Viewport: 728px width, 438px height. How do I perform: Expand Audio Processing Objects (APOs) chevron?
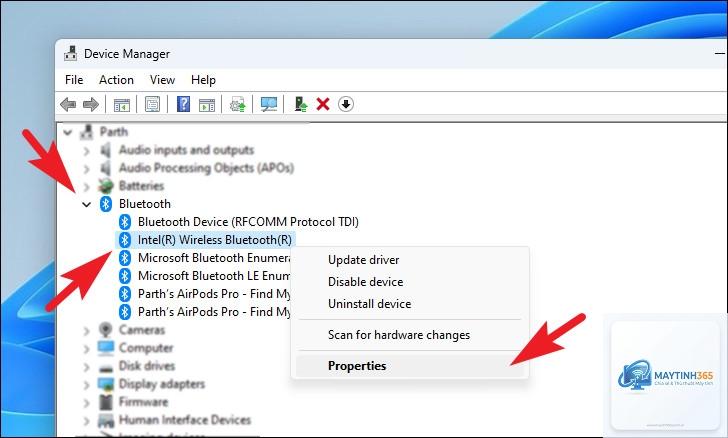tap(86, 169)
